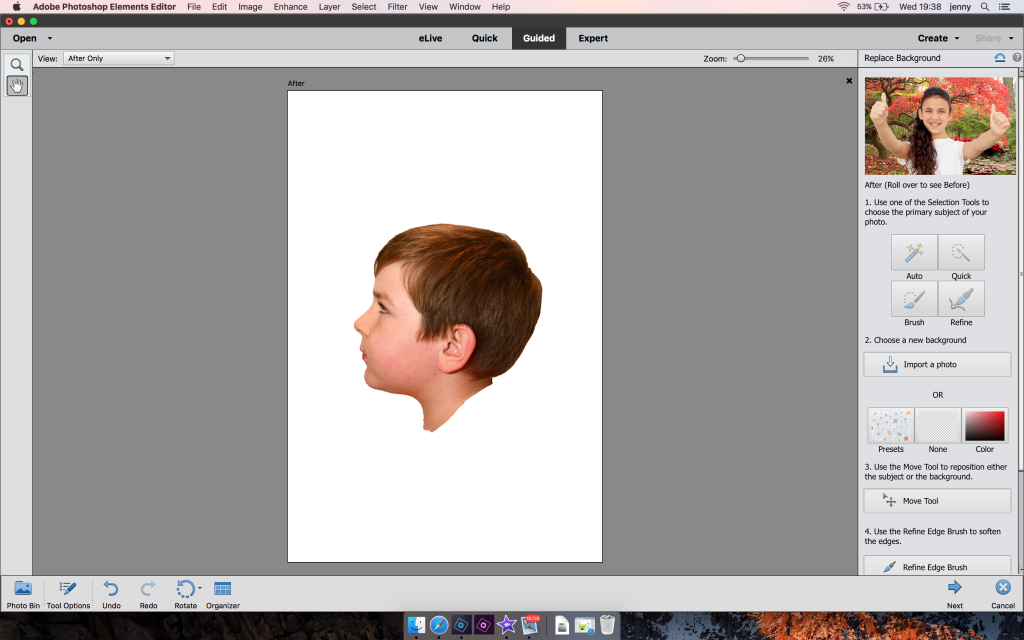
Task: Switch to Guided mode
Action: pyautogui.click(x=539, y=39)
